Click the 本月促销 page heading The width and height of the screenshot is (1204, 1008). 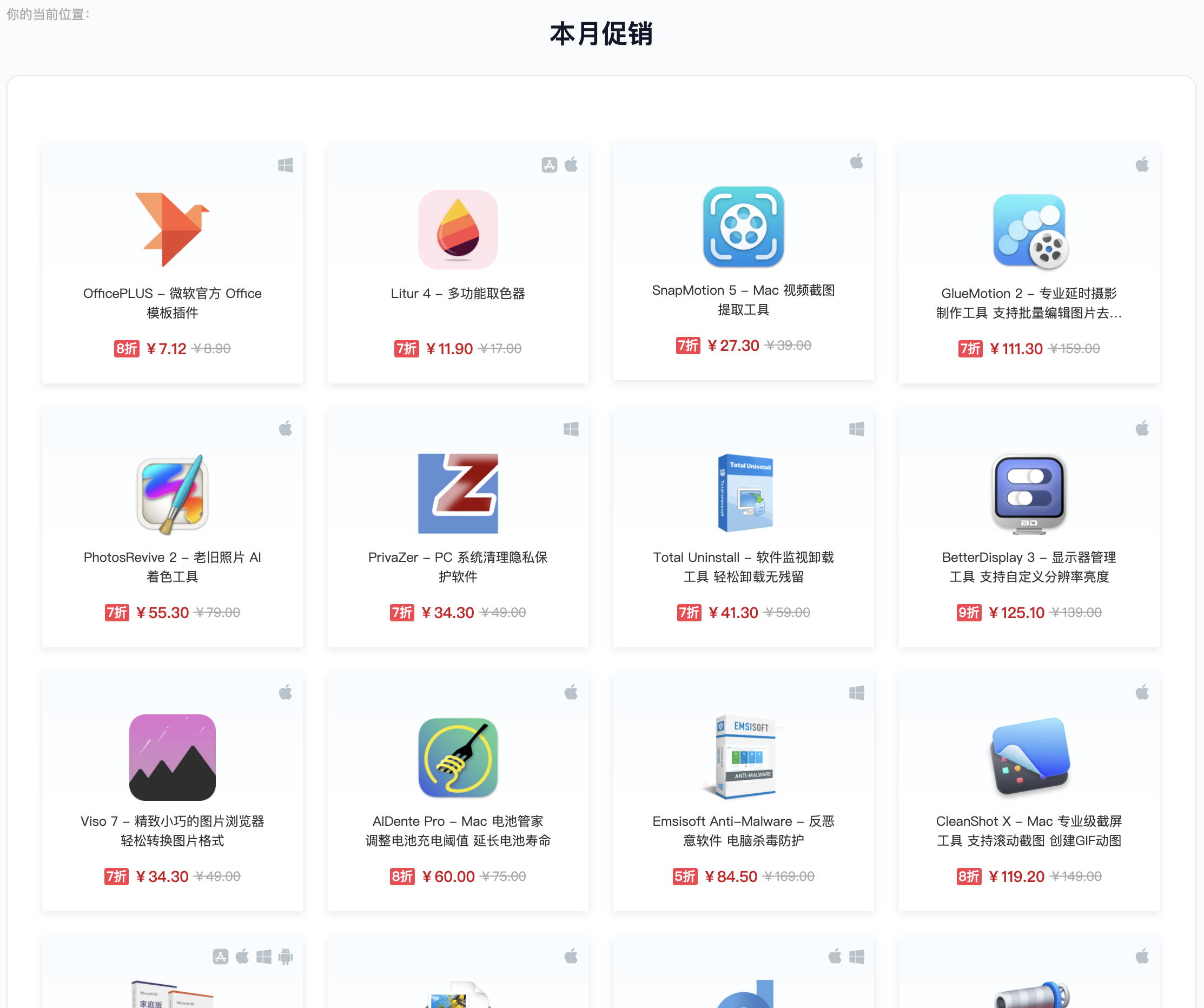point(601,34)
